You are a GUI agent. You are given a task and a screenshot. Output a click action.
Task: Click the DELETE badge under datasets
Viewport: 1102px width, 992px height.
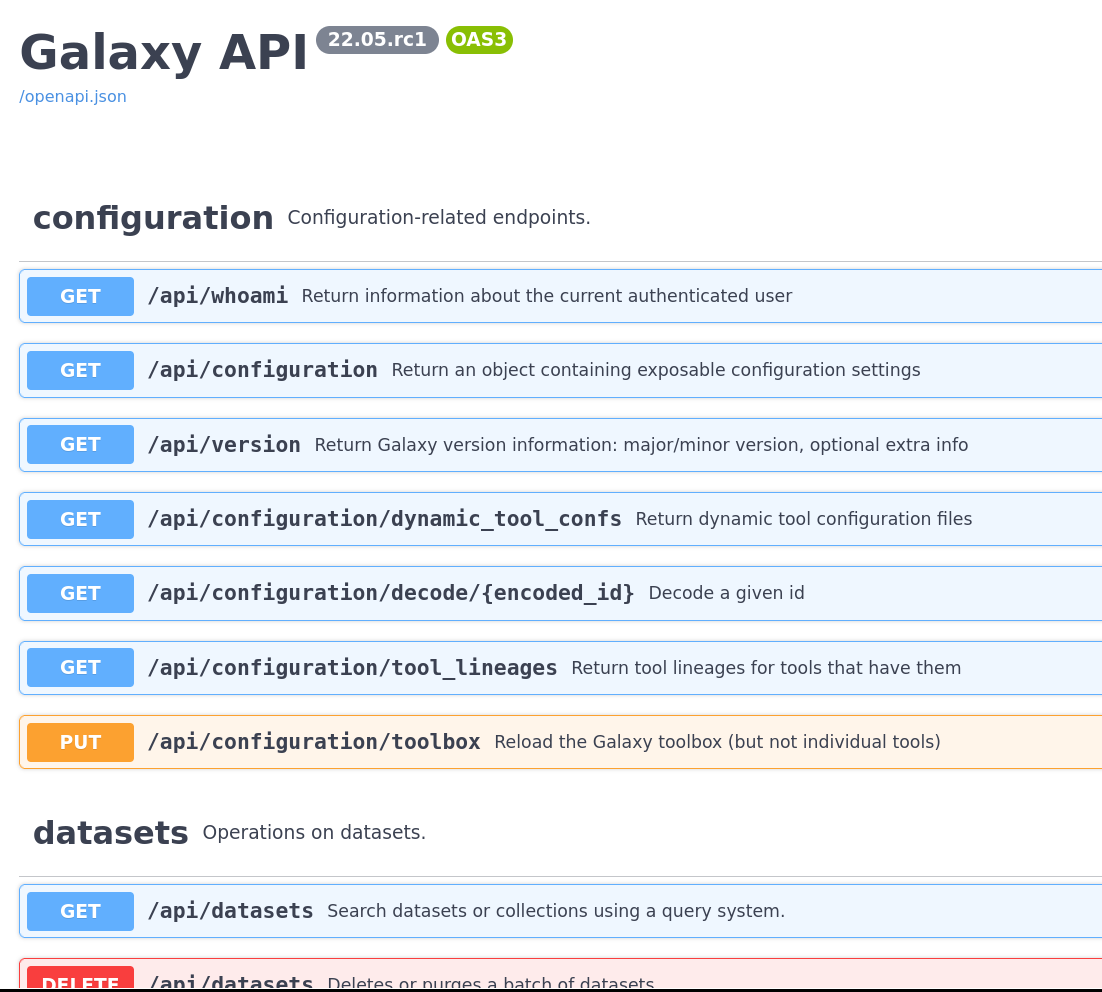pos(80,981)
